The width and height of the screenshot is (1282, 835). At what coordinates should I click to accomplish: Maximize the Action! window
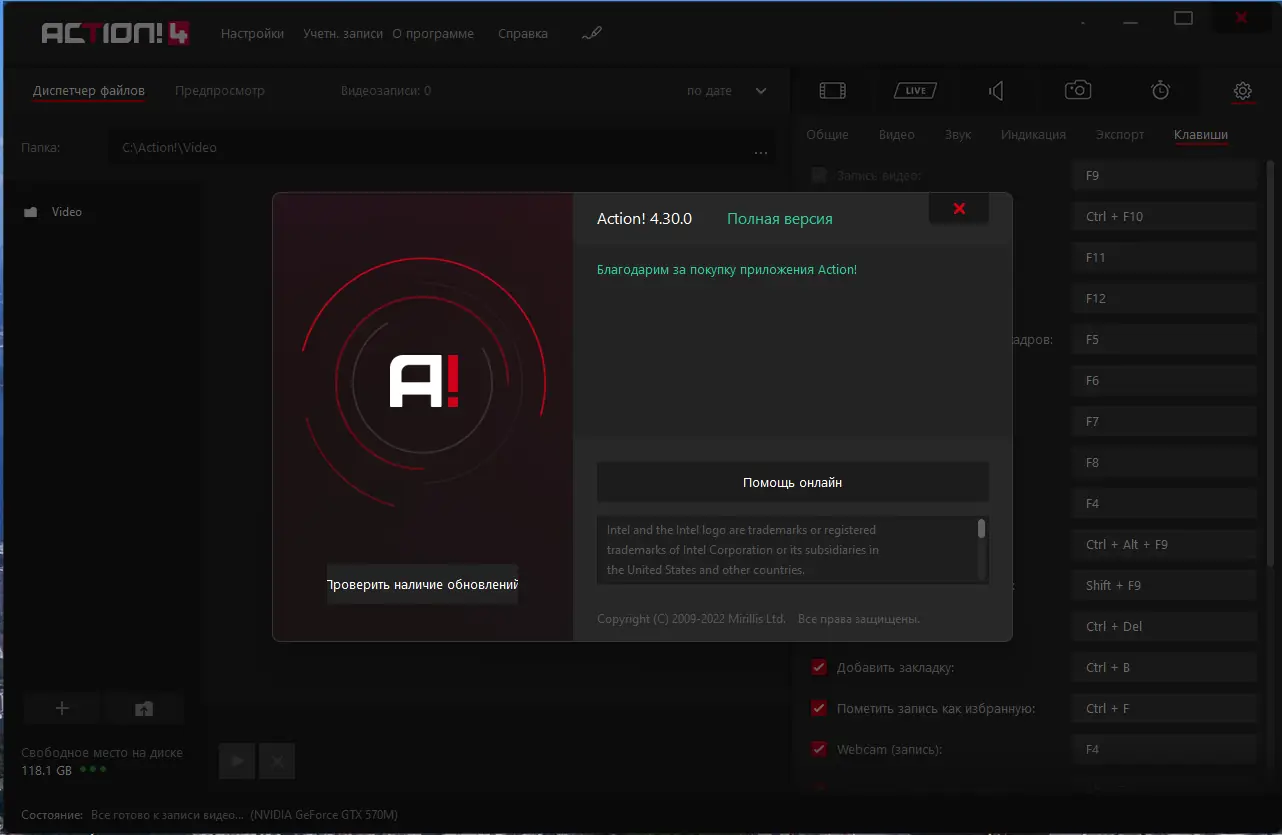point(1183,18)
